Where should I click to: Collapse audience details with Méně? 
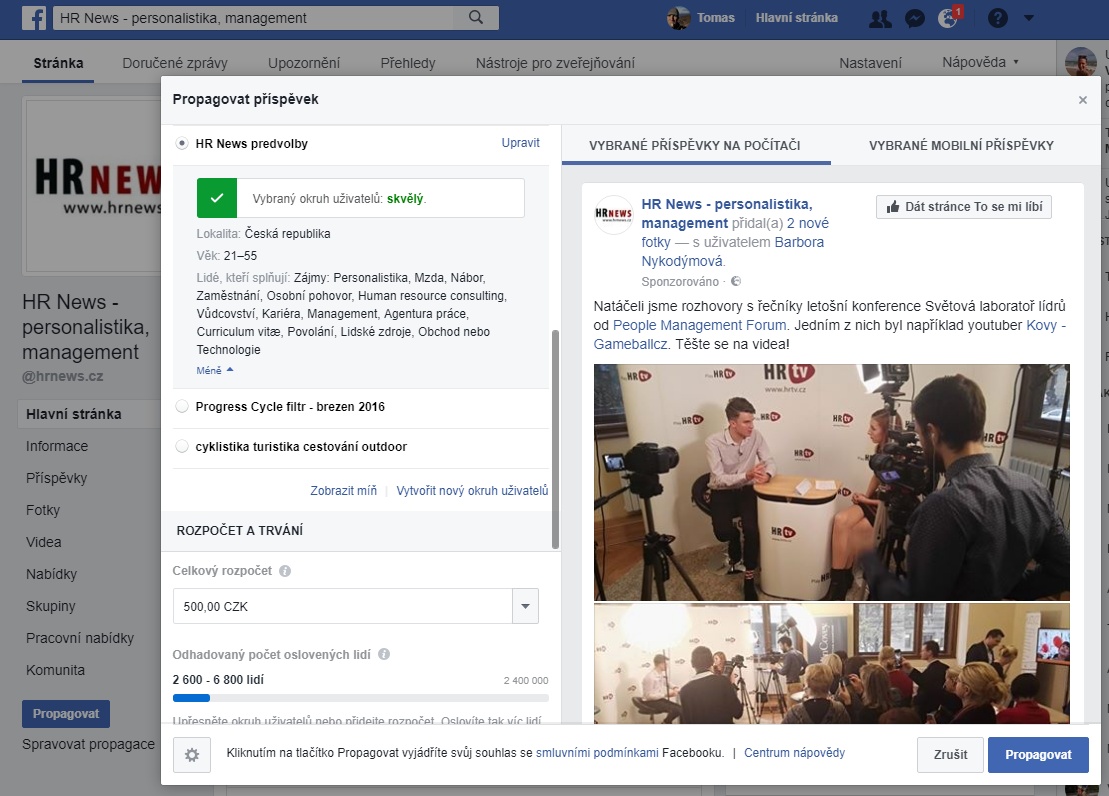[x=214, y=370]
